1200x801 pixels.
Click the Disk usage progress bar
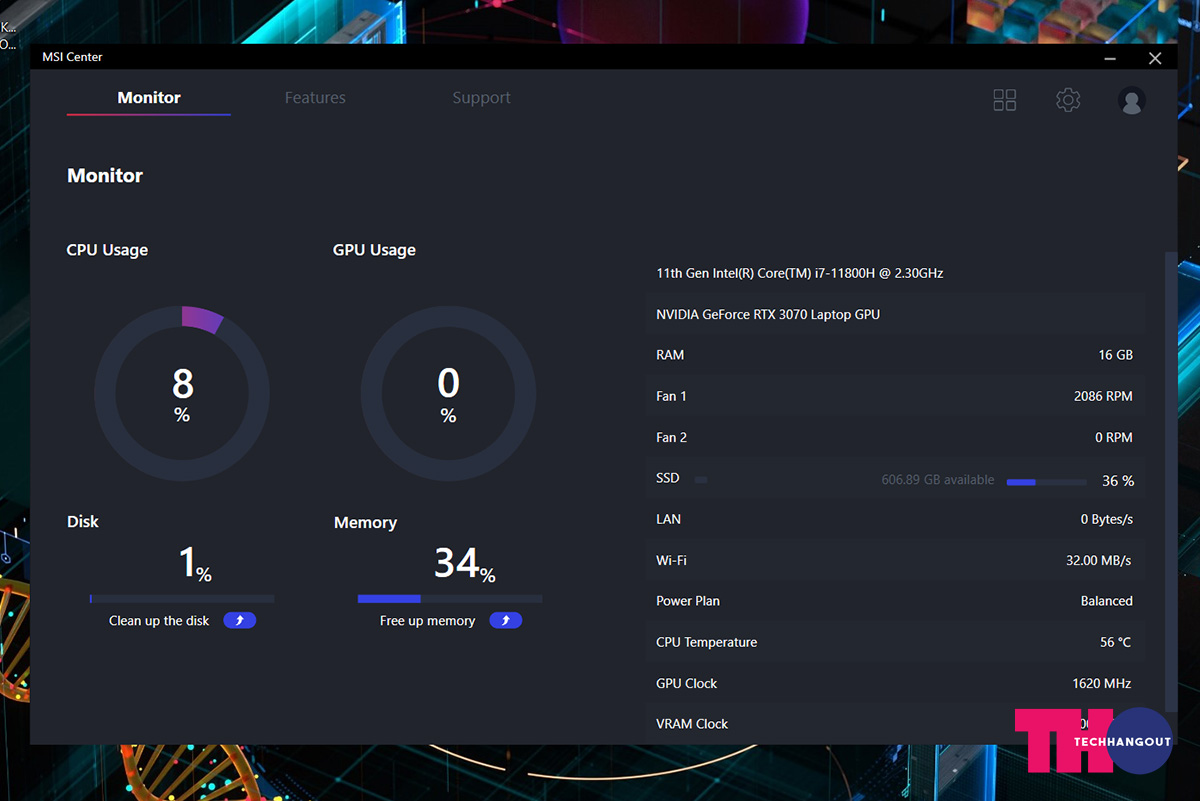pyautogui.click(x=182, y=599)
